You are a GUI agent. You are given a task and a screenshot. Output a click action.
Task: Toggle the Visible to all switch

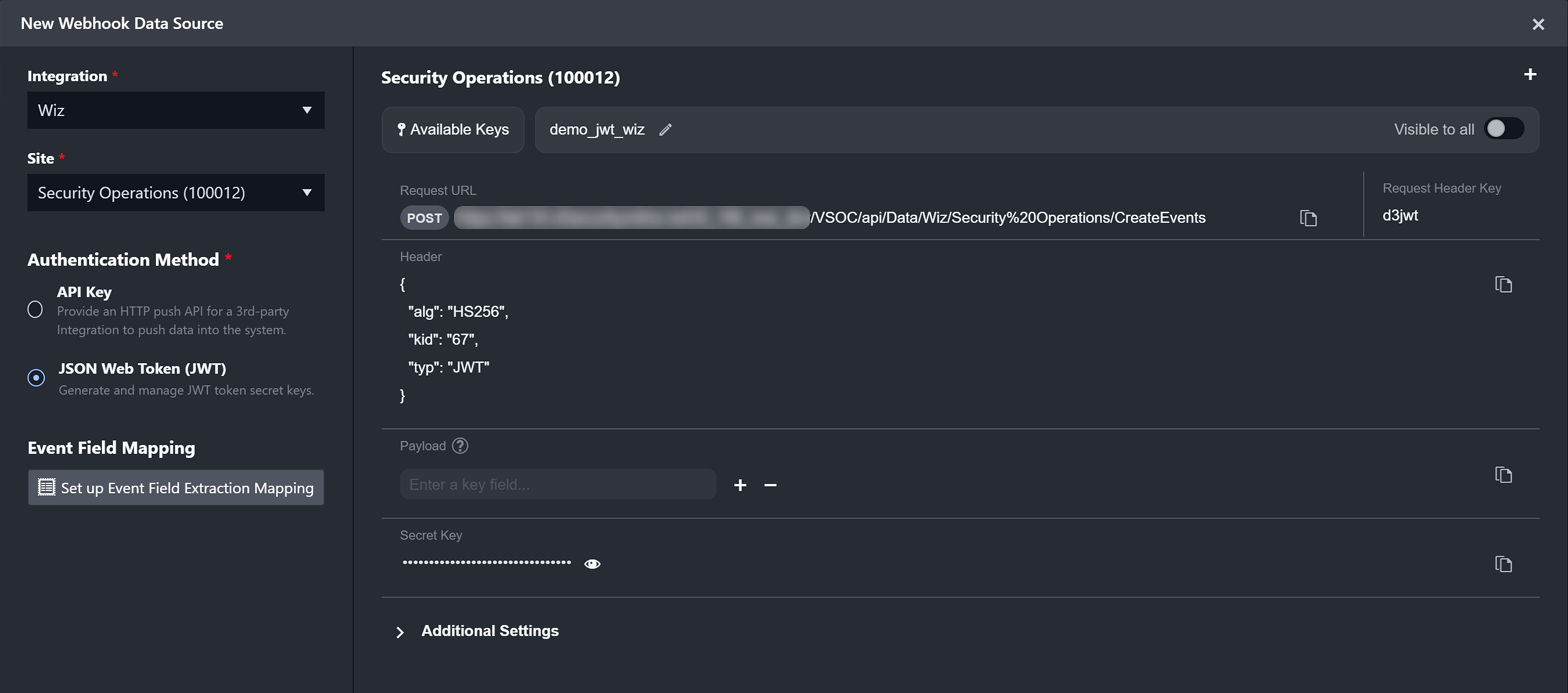click(x=1504, y=129)
